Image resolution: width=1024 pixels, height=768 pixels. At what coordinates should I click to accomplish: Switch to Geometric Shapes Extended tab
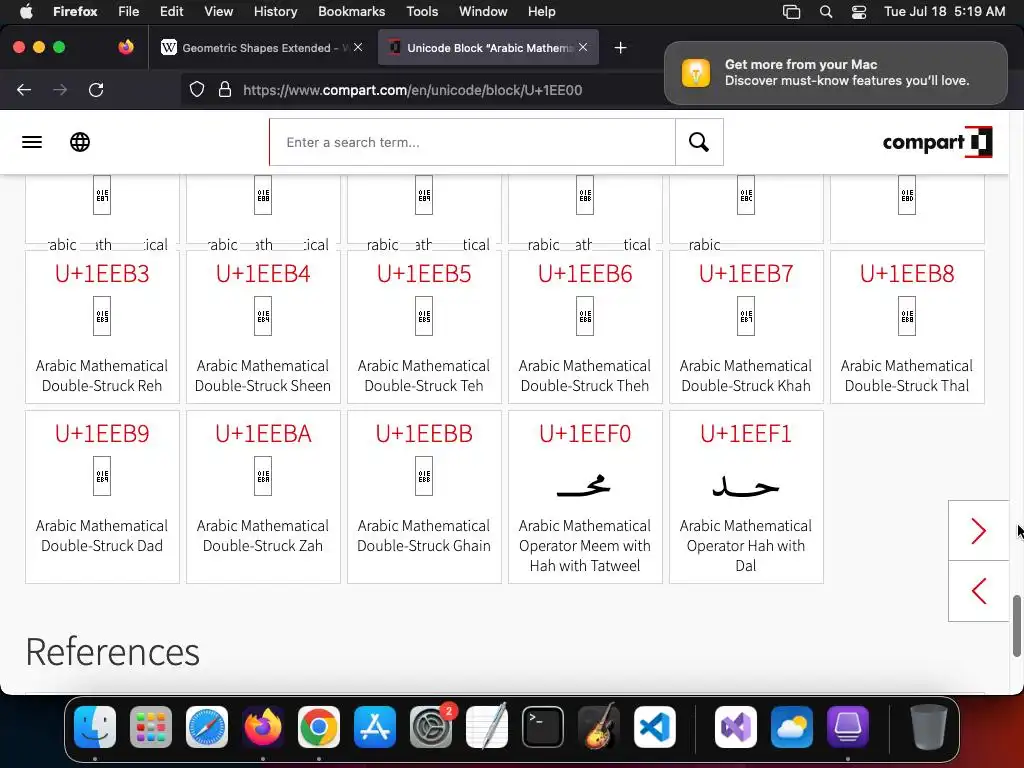pyautogui.click(x=261, y=48)
